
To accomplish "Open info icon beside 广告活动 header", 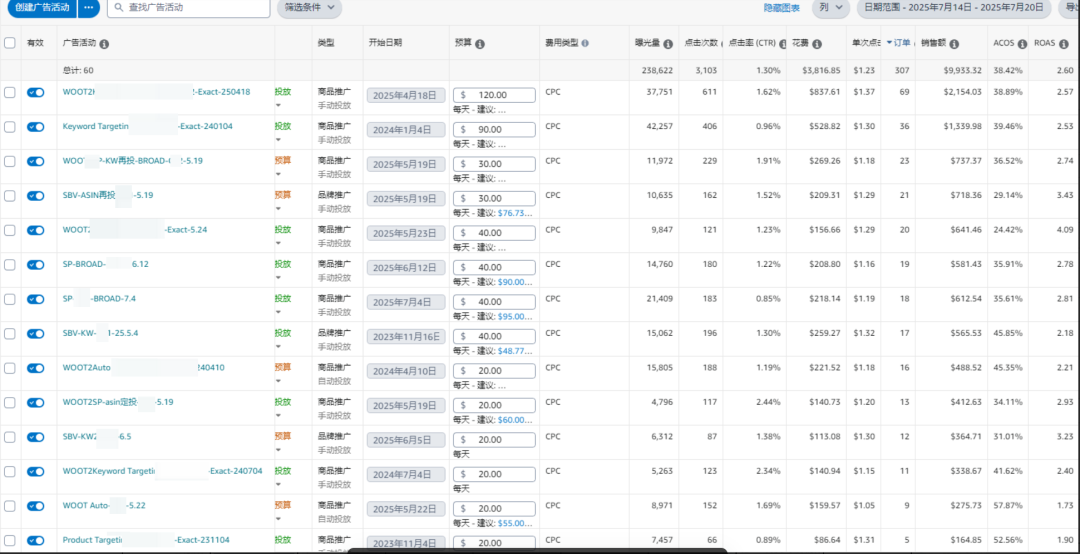I will click(104, 43).
